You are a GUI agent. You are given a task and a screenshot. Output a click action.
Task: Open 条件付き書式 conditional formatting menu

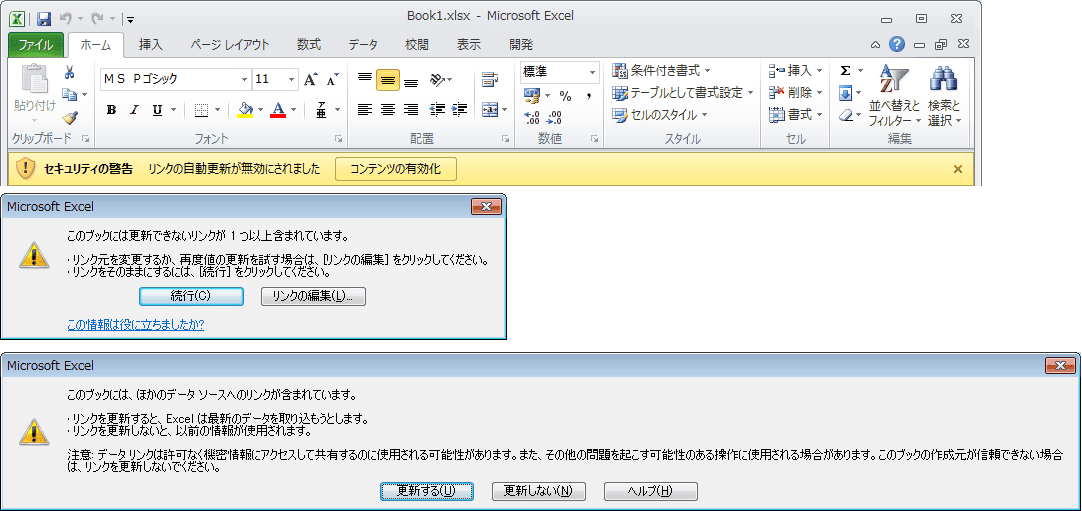[x=662, y=70]
